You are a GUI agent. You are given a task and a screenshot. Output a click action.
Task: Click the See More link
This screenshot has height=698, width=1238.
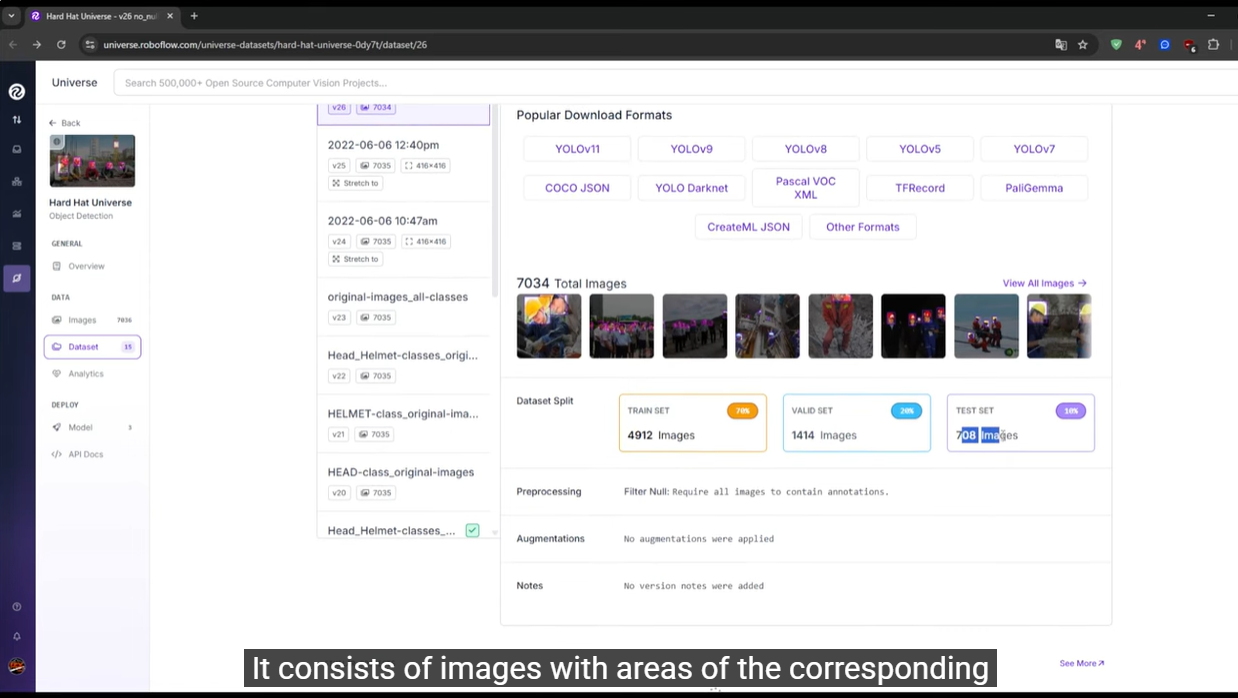click(x=1082, y=663)
